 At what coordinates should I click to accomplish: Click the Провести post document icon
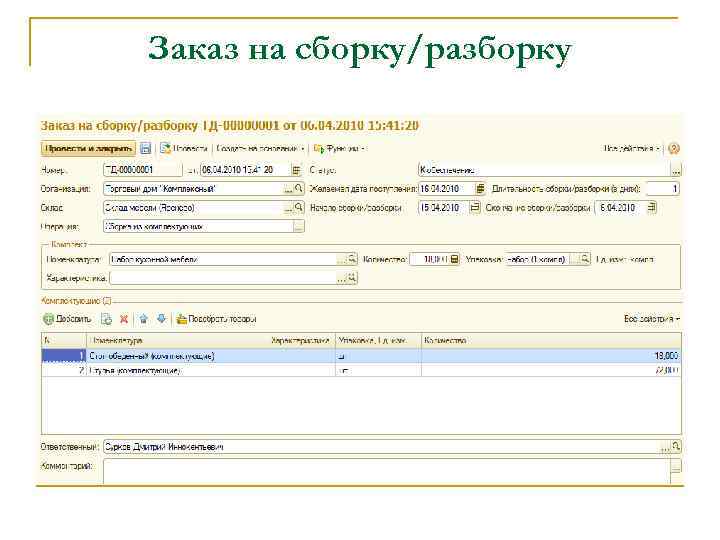[x=165, y=149]
